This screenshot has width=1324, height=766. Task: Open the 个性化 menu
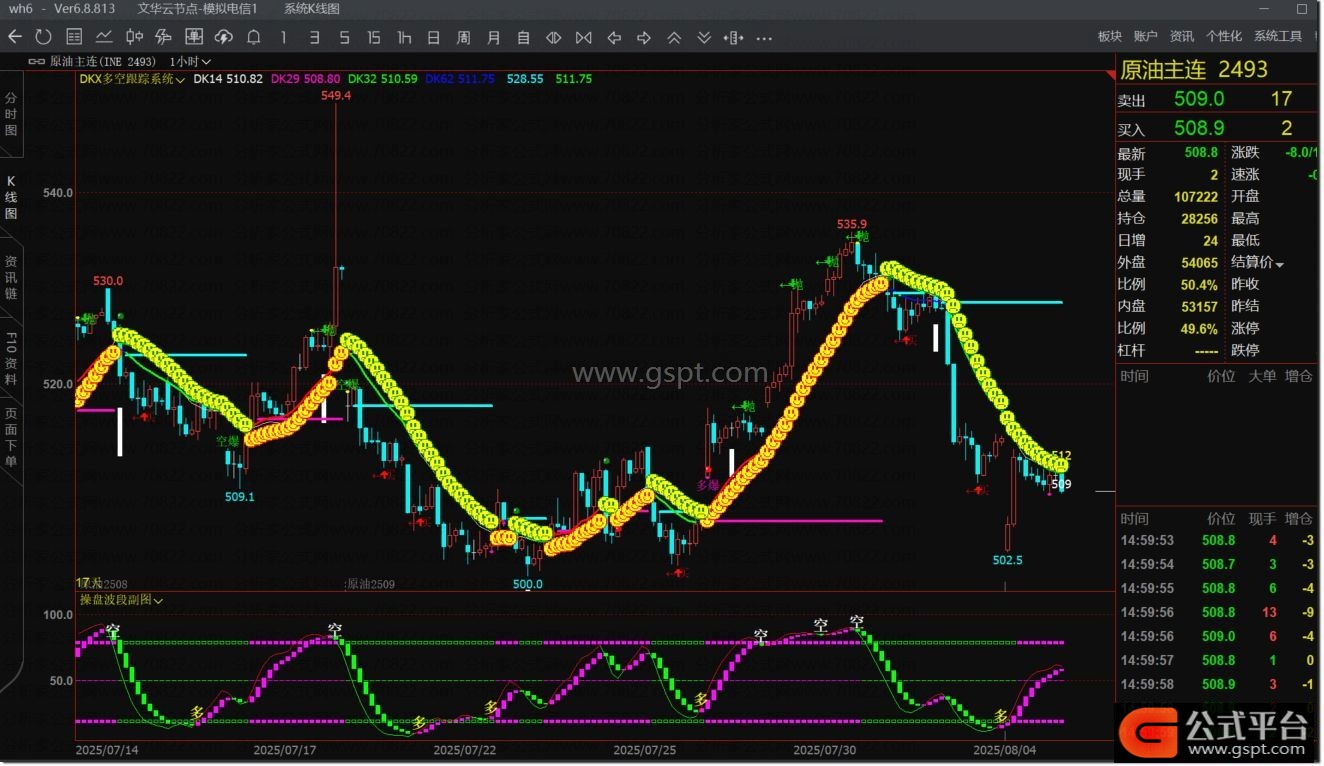(x=1224, y=36)
